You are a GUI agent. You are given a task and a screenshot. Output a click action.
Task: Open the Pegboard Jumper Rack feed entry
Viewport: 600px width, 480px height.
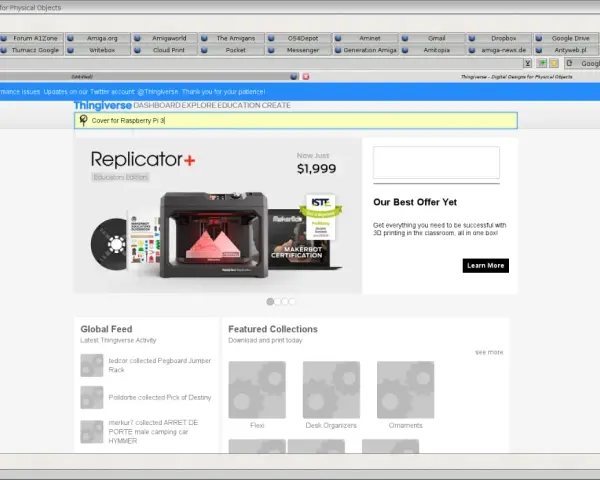click(x=160, y=365)
